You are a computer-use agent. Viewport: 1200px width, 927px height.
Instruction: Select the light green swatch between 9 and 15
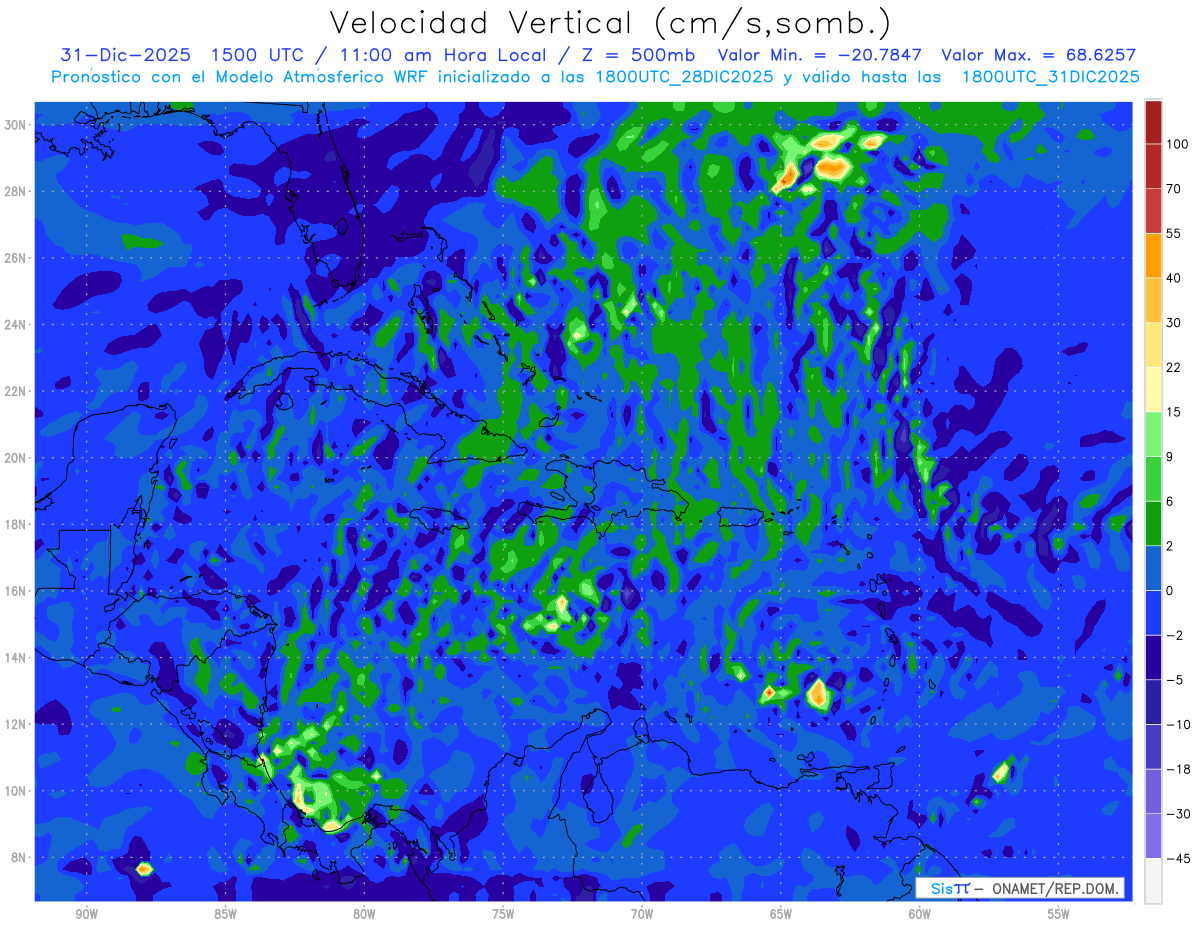[x=1153, y=434]
